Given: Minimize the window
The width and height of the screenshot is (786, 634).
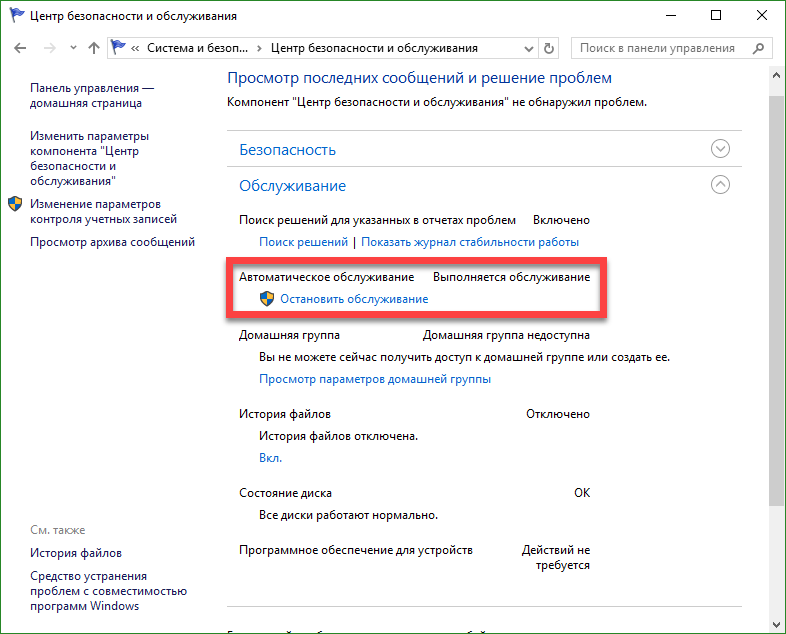Looking at the screenshot, I should point(670,16).
